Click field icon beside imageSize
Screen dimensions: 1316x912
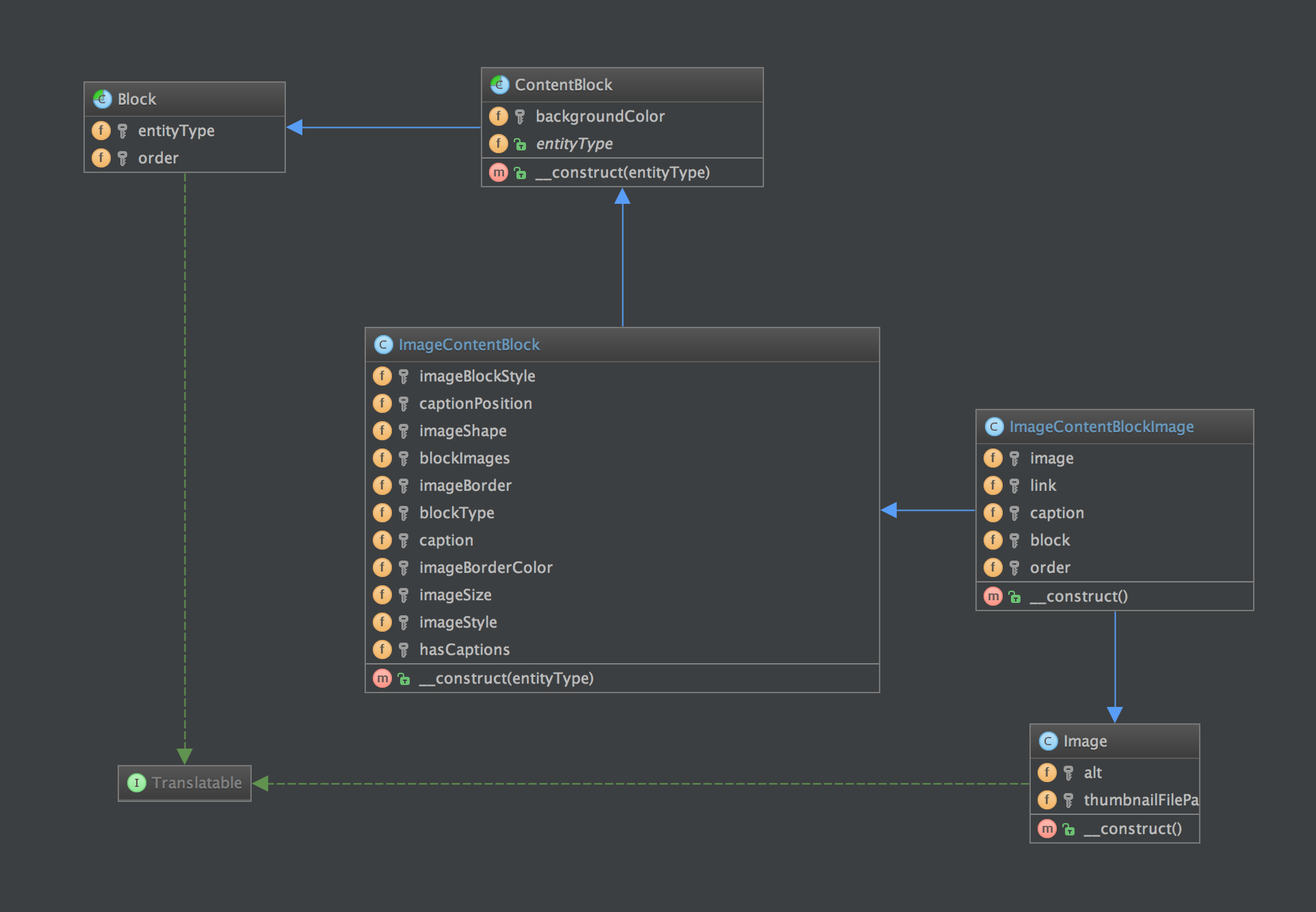[x=382, y=595]
